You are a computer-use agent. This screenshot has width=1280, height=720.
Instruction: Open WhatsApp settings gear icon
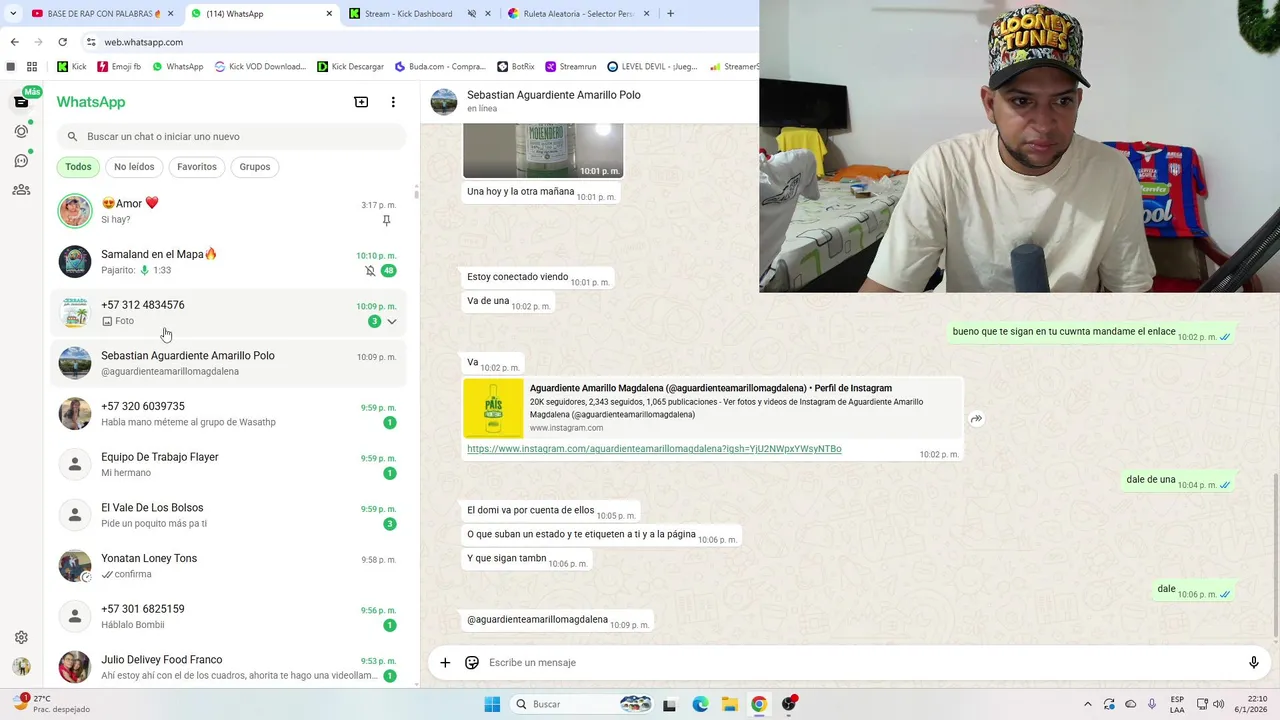21,637
